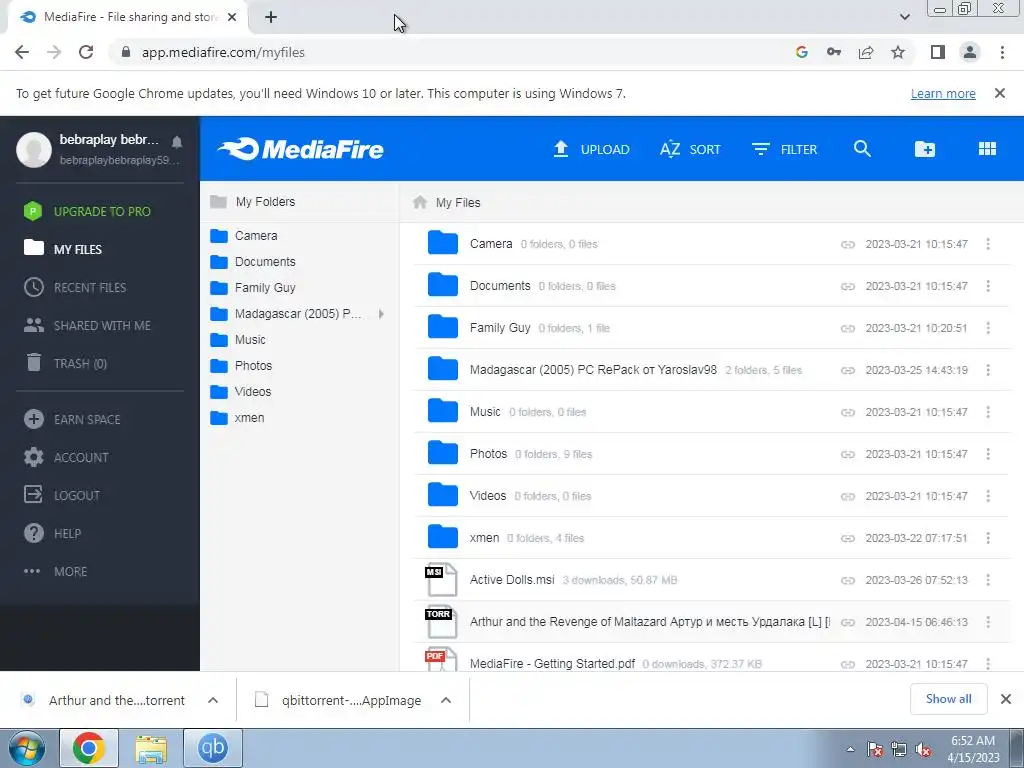Click the Learn more link
Viewport: 1024px width, 768px height.
pos(943,93)
